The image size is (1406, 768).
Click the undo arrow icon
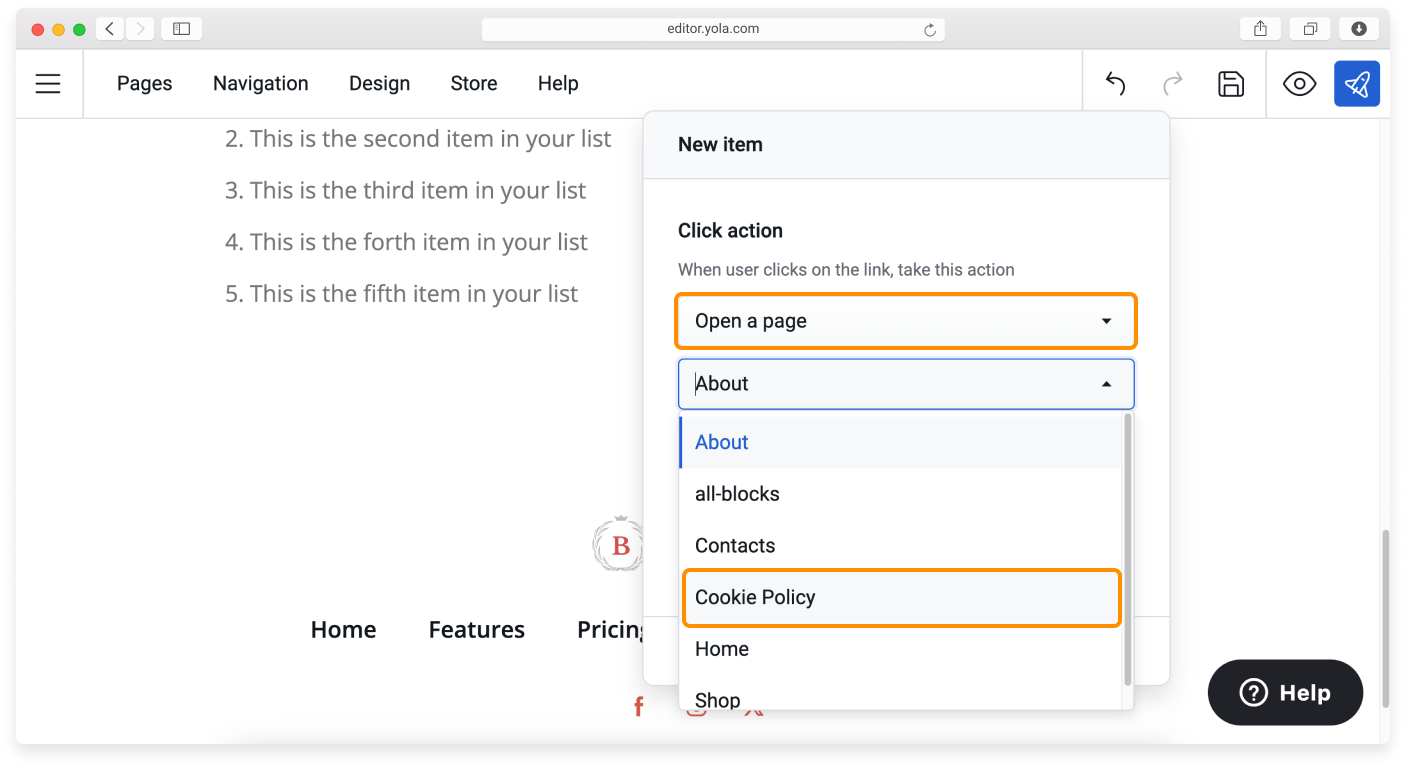tap(1115, 84)
